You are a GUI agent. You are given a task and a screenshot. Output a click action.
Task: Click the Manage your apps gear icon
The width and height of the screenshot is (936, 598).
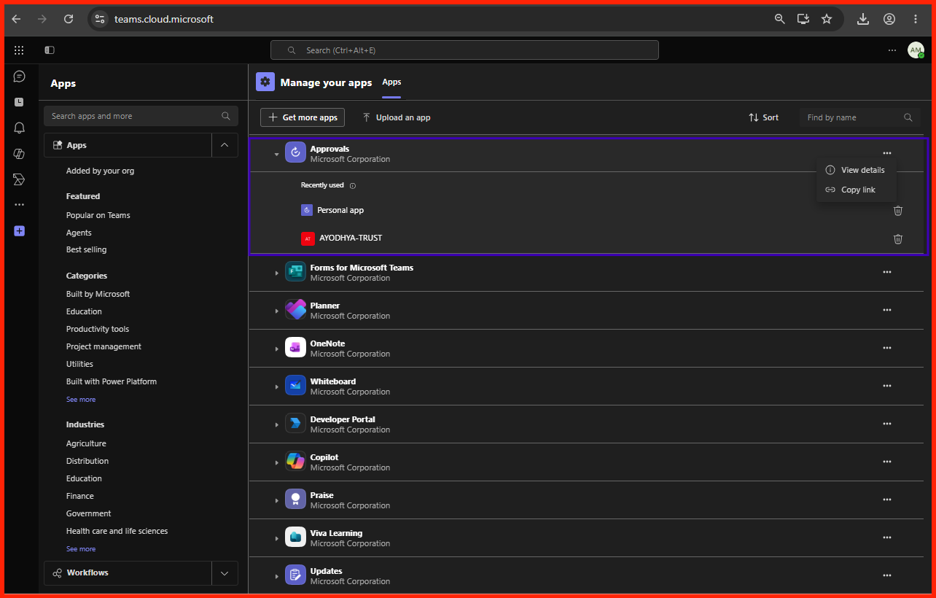click(x=265, y=82)
